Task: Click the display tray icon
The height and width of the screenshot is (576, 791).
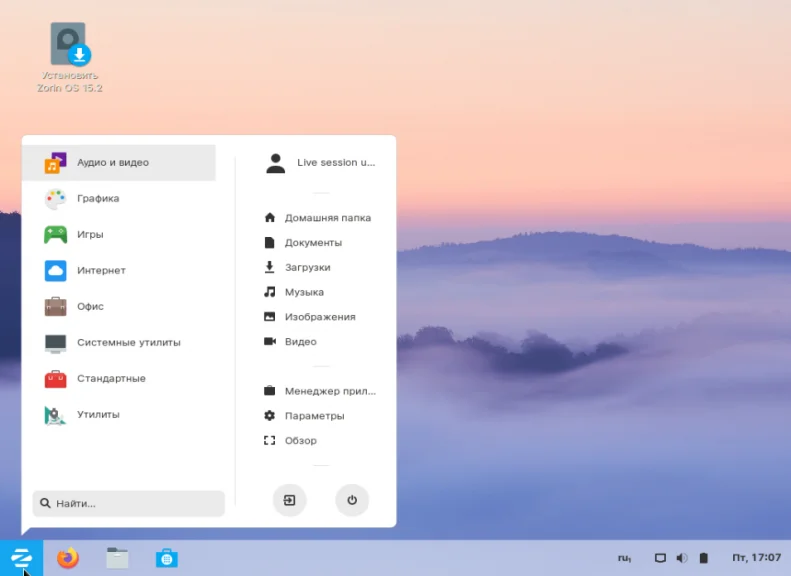Action: pos(660,558)
